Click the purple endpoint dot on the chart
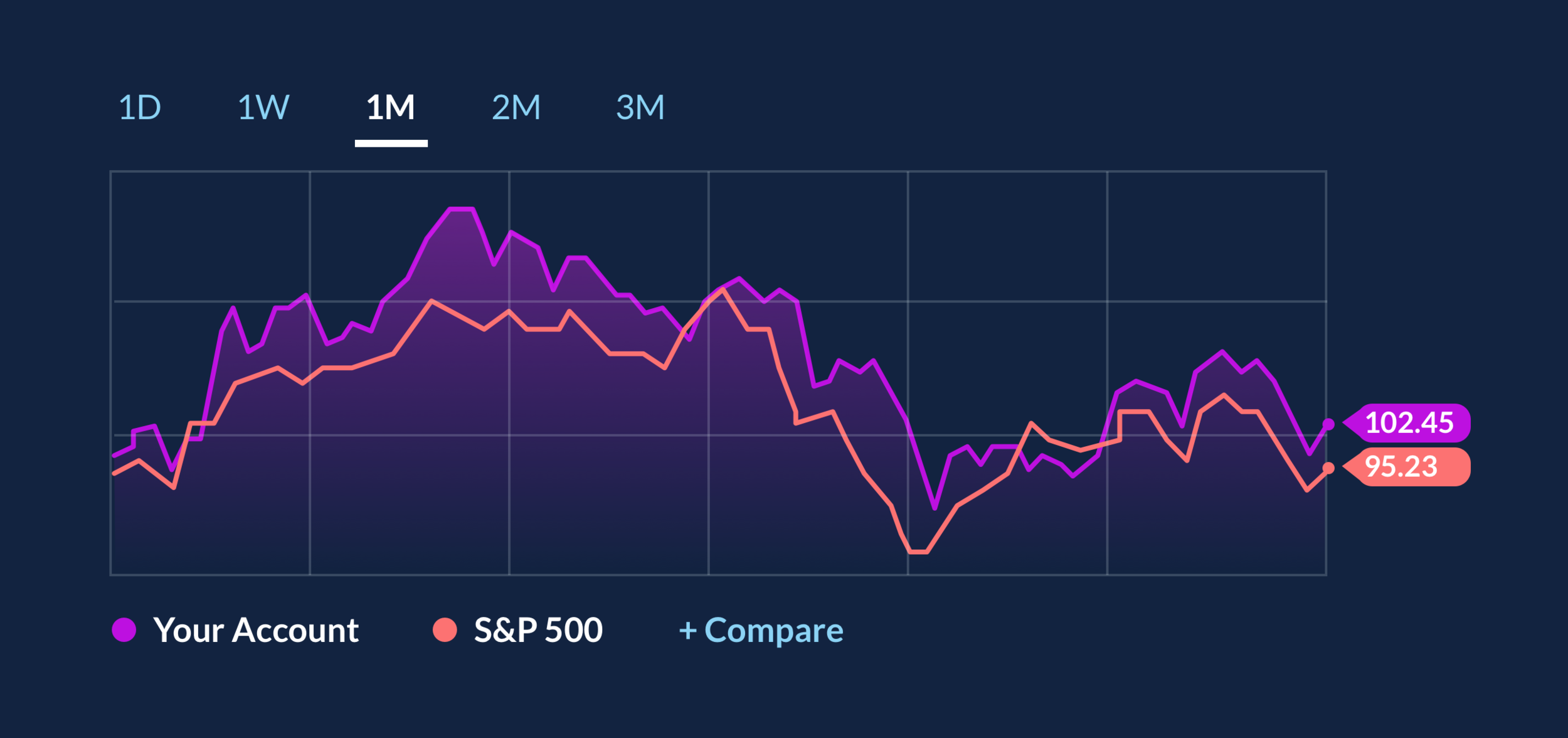 click(1328, 425)
